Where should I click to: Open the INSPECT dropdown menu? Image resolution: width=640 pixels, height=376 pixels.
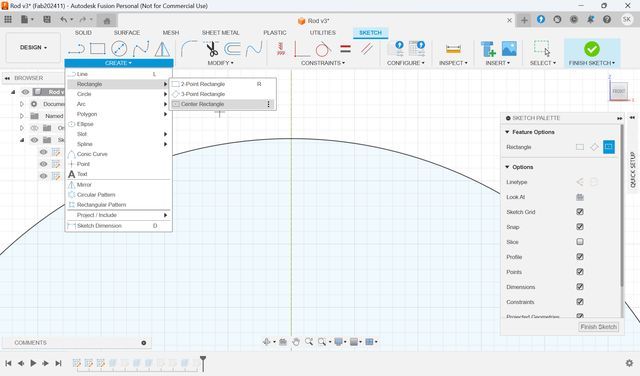pyautogui.click(x=453, y=63)
